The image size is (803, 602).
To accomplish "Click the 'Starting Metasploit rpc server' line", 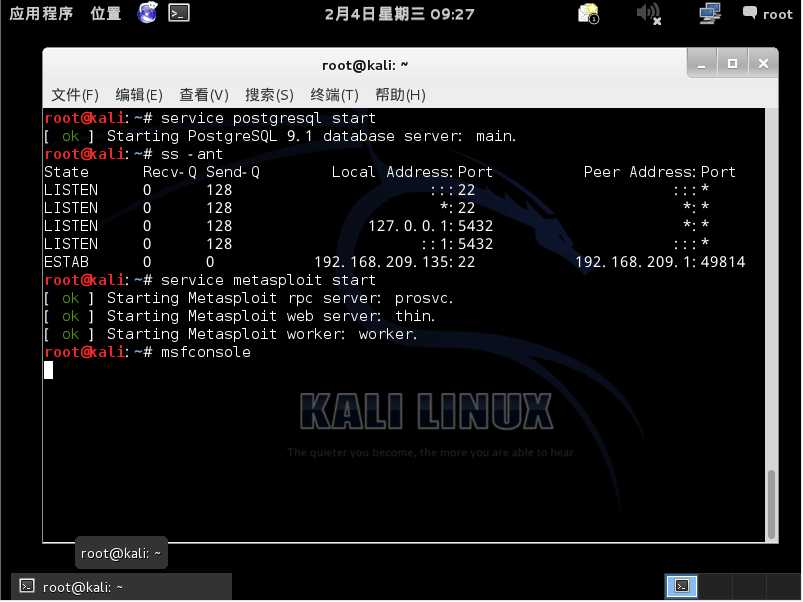I will (249, 298).
